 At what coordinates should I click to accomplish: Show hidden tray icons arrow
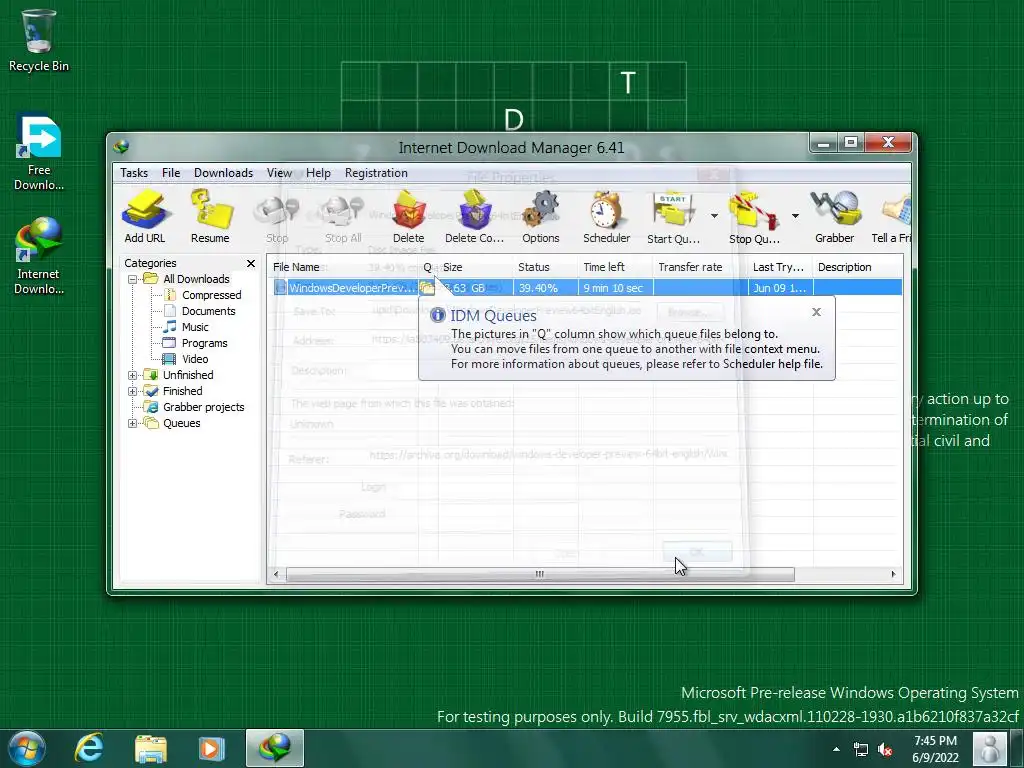pos(837,749)
